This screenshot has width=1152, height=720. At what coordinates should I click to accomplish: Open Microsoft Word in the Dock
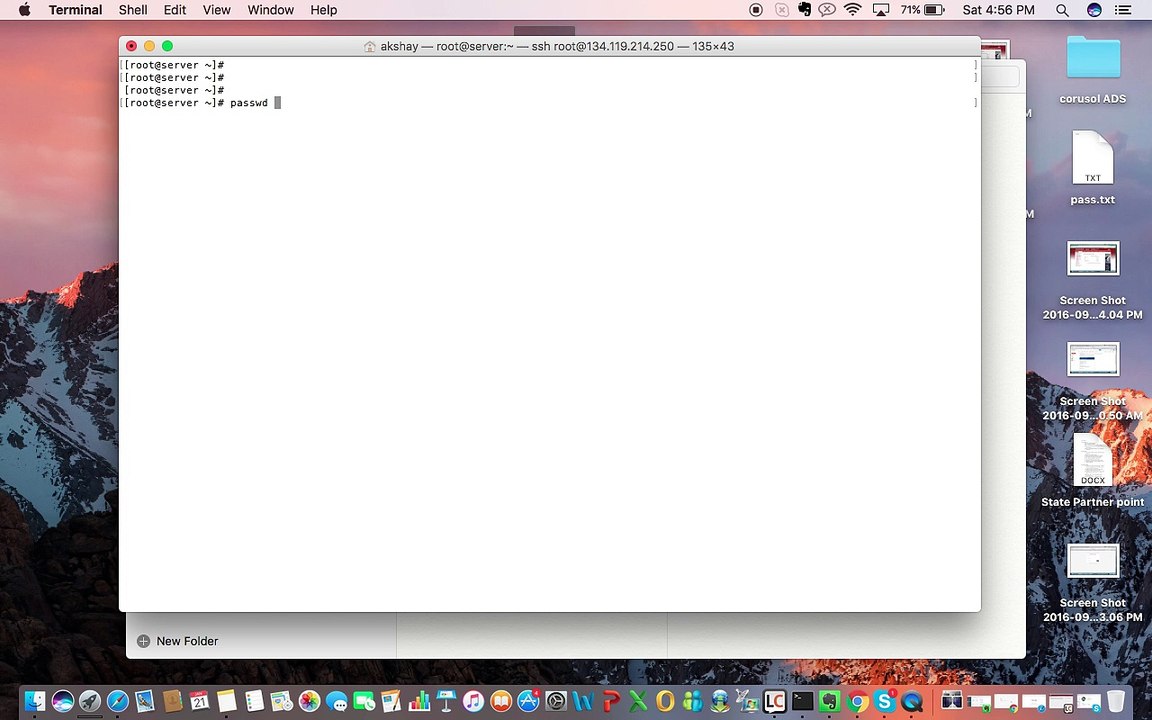point(583,701)
